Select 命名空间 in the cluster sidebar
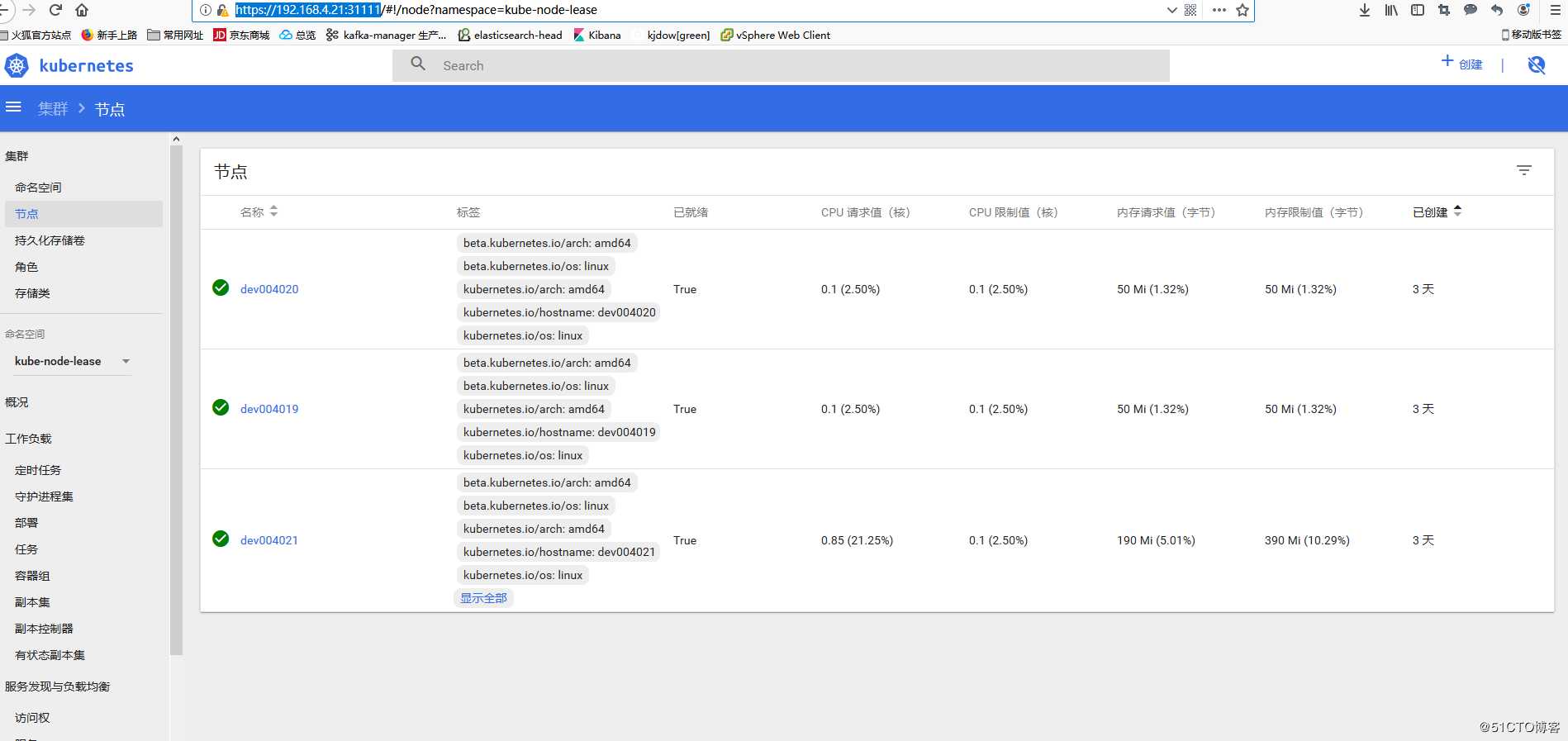 click(x=38, y=188)
